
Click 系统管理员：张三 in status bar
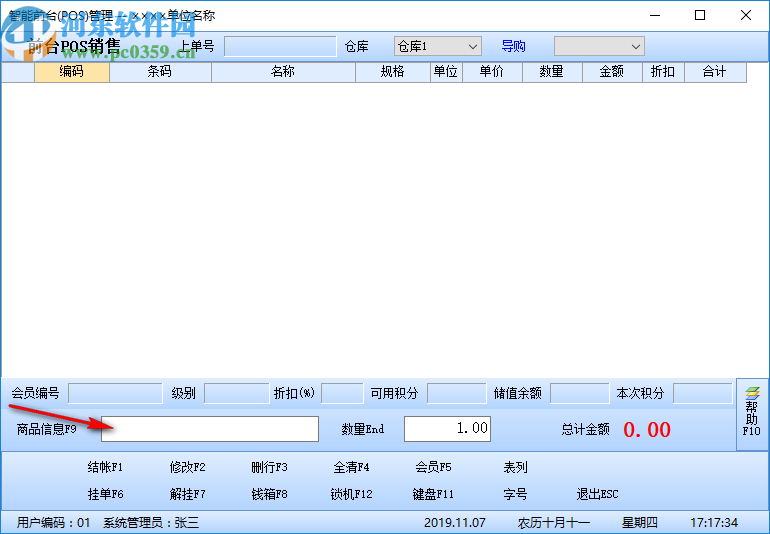tap(151, 523)
